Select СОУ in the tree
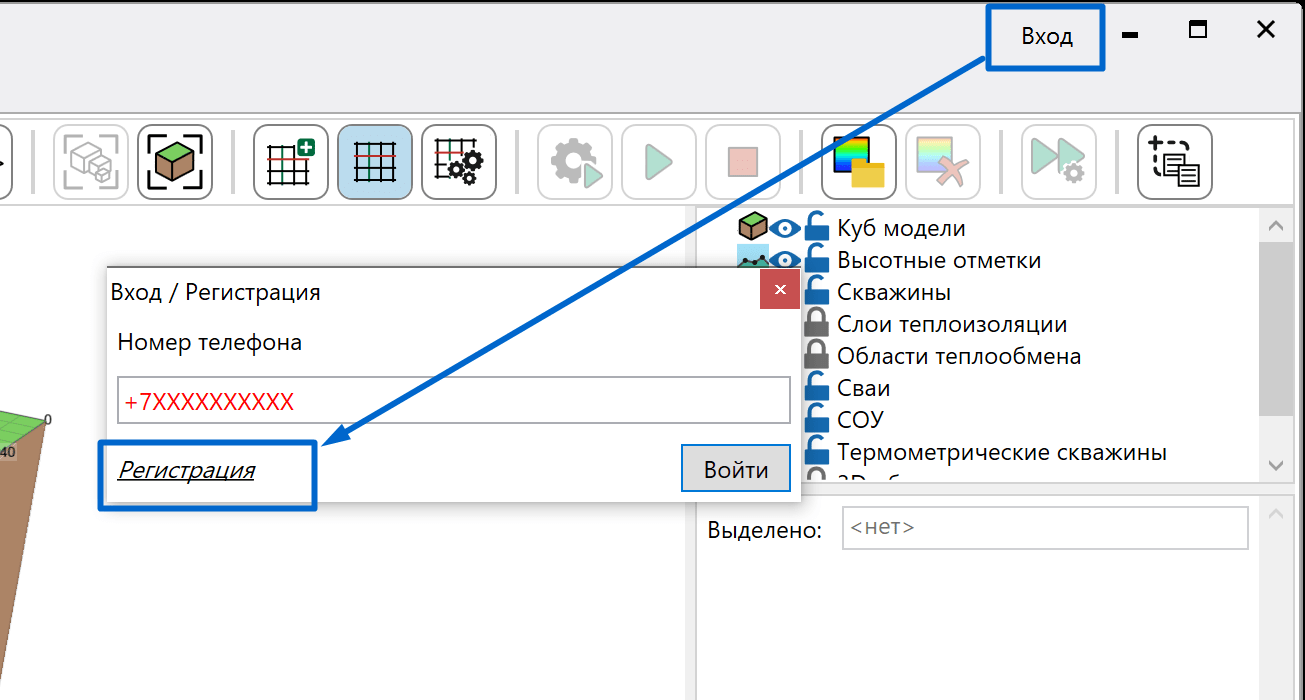This screenshot has height=700, width=1305. (x=860, y=420)
